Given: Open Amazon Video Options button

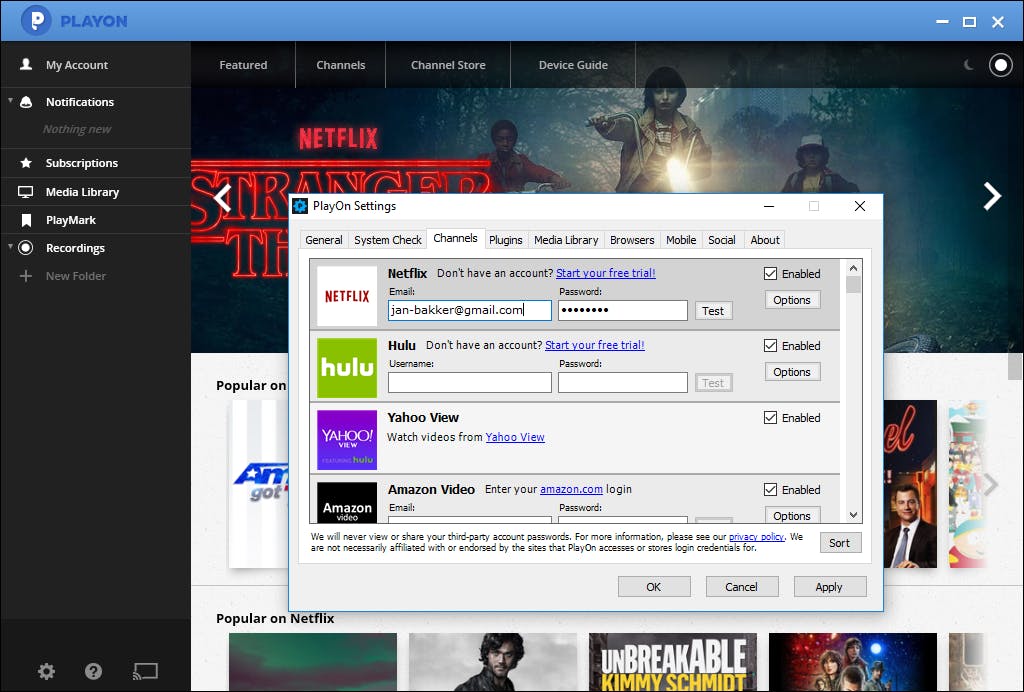Looking at the screenshot, I should 792,514.
